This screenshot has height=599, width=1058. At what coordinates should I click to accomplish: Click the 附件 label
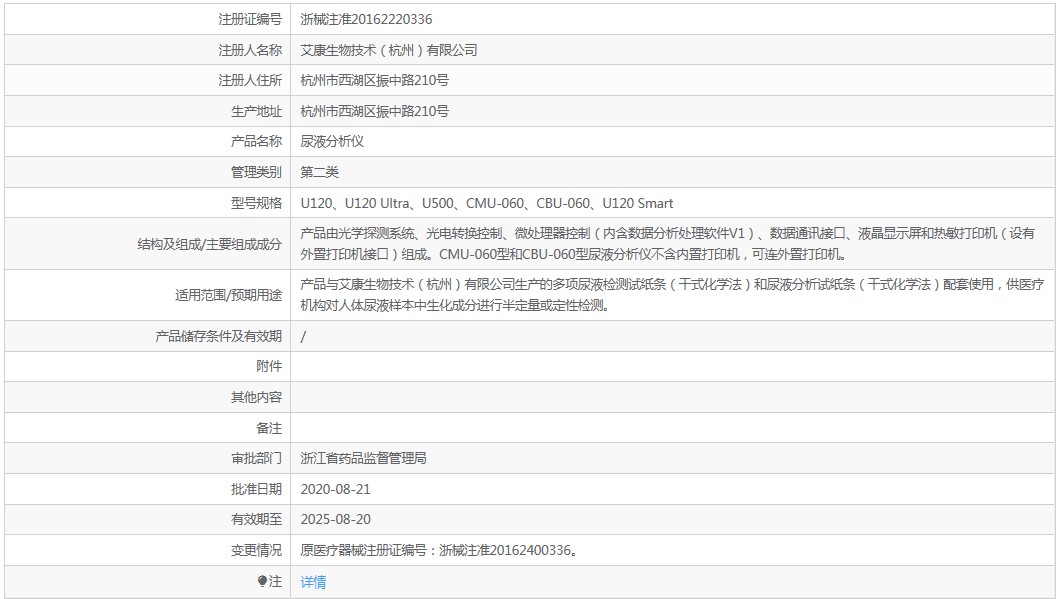(x=269, y=366)
